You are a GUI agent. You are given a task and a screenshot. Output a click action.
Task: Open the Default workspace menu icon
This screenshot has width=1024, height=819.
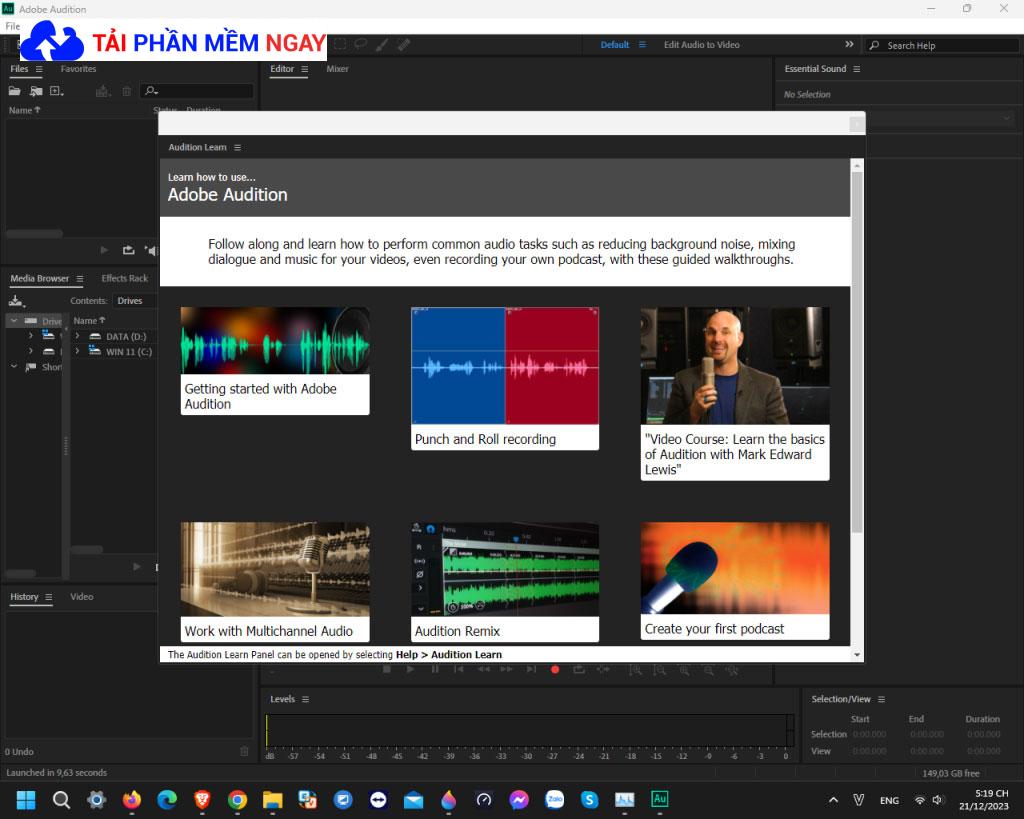coord(642,44)
